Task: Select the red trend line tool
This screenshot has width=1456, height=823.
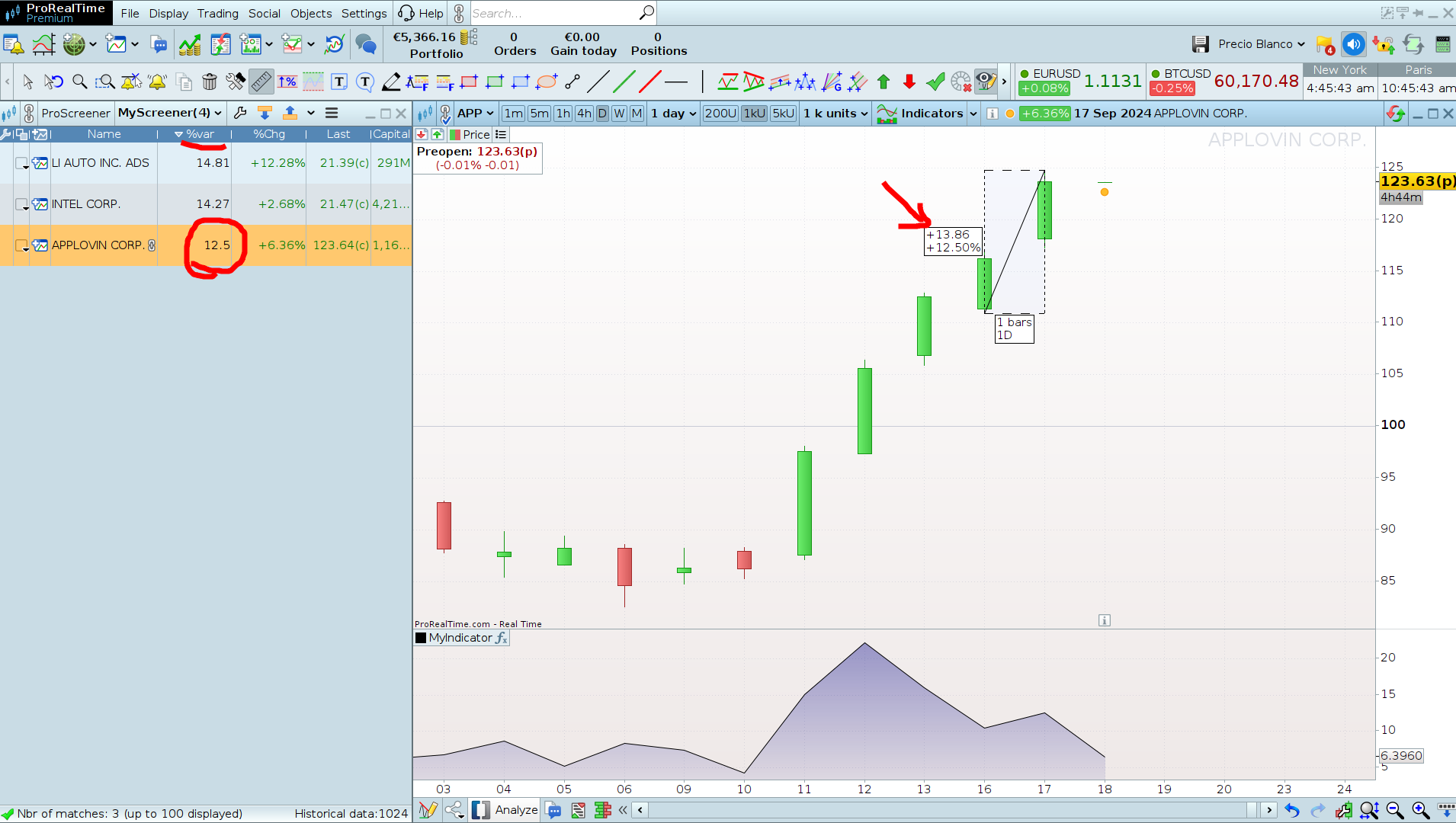Action: pos(650,82)
